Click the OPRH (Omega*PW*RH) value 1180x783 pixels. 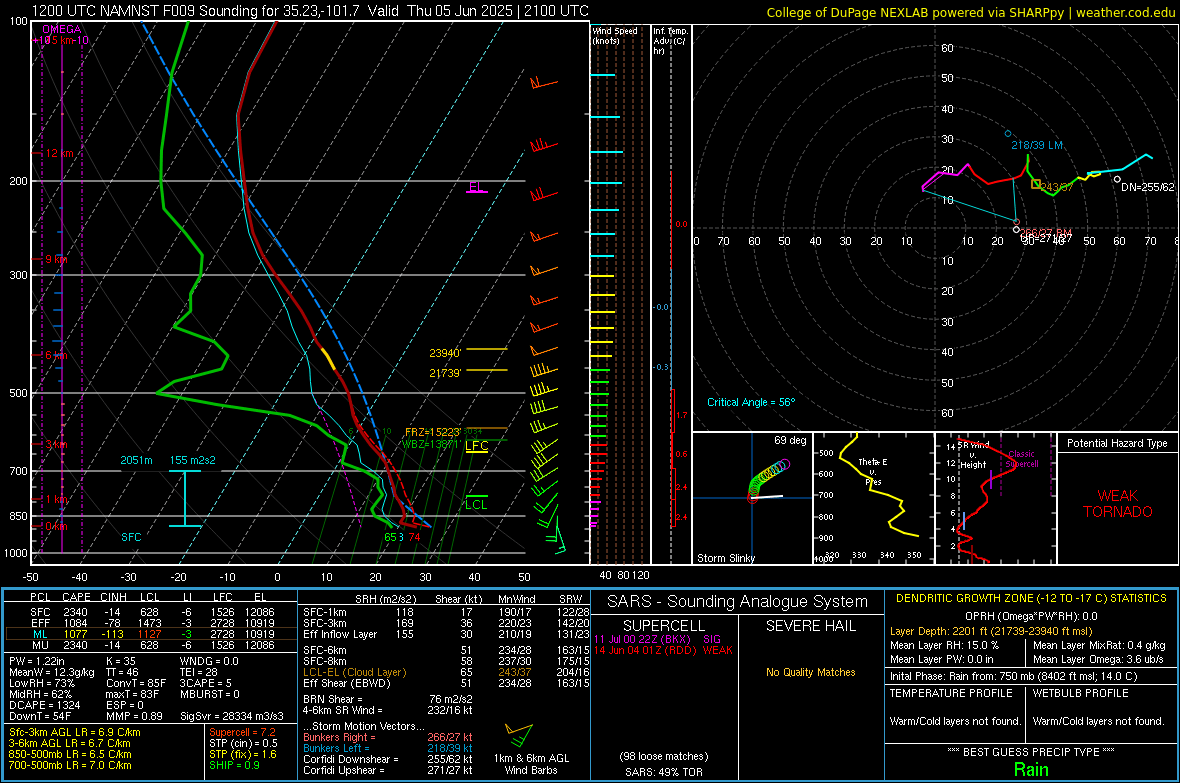[1031, 617]
